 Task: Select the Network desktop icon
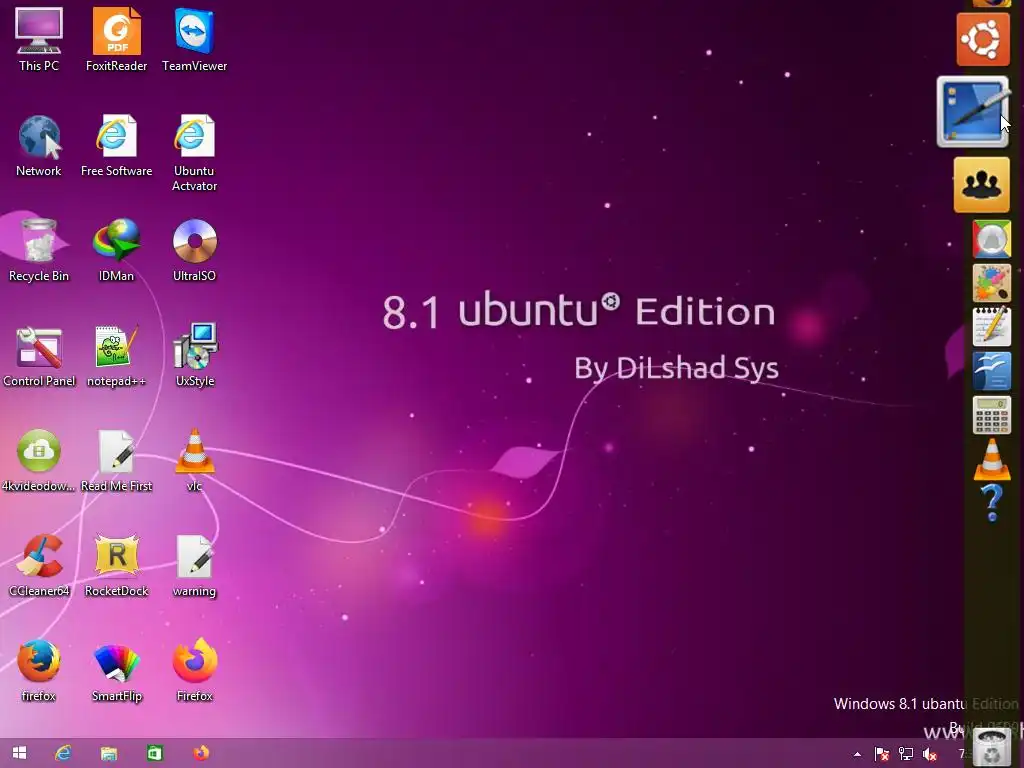coord(39,145)
